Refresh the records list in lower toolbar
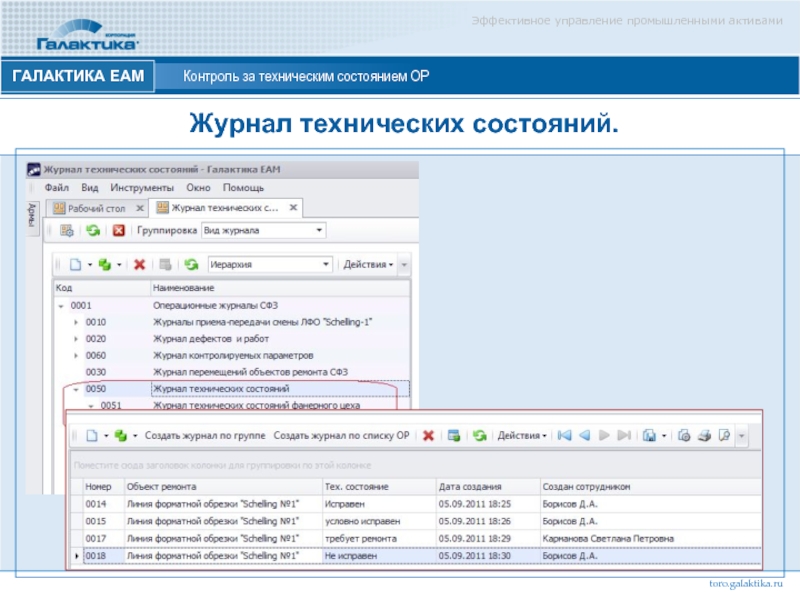The image size is (800, 600). (x=479, y=436)
